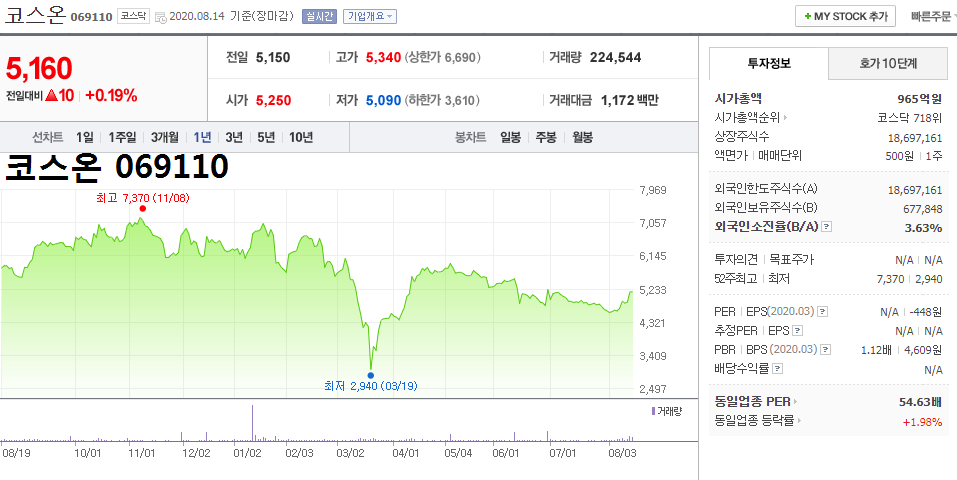The width and height of the screenshot is (957, 480).
Task: Click the MY STOCK 추가 button
Action: [845, 16]
